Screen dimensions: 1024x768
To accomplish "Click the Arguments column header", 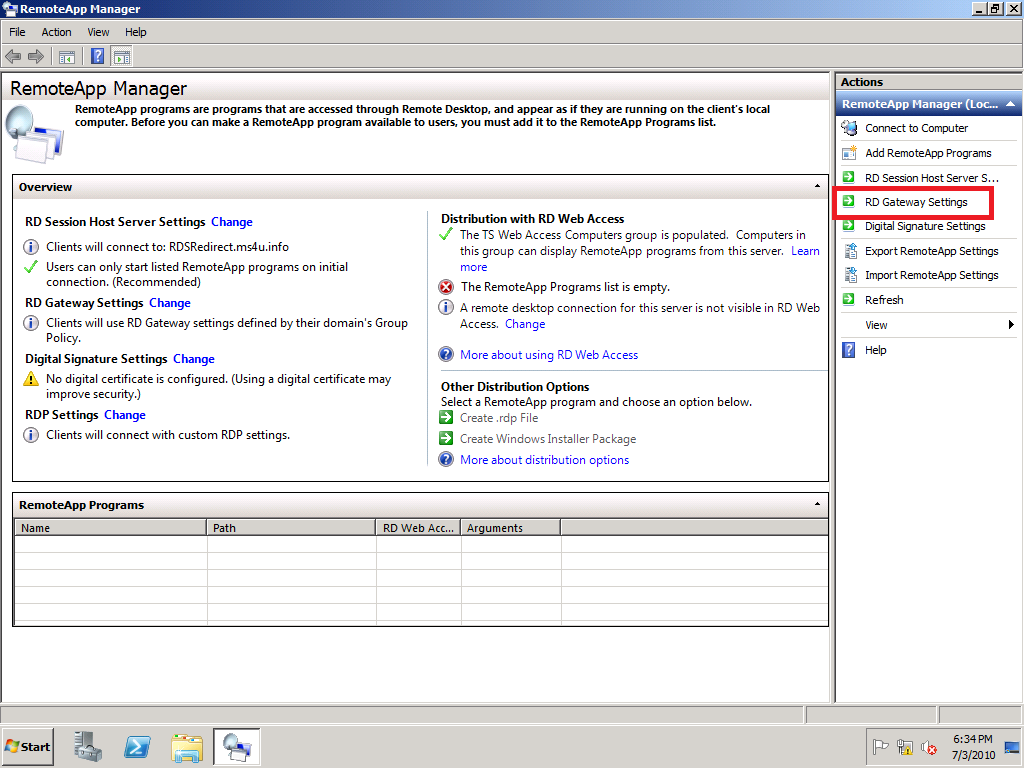I will point(511,528).
